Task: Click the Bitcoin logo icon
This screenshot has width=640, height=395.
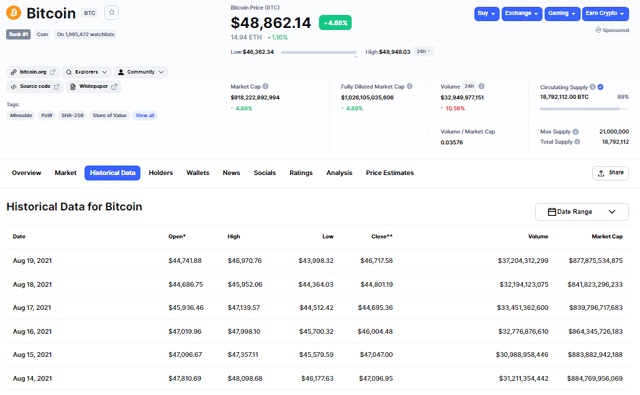Action: (x=13, y=13)
